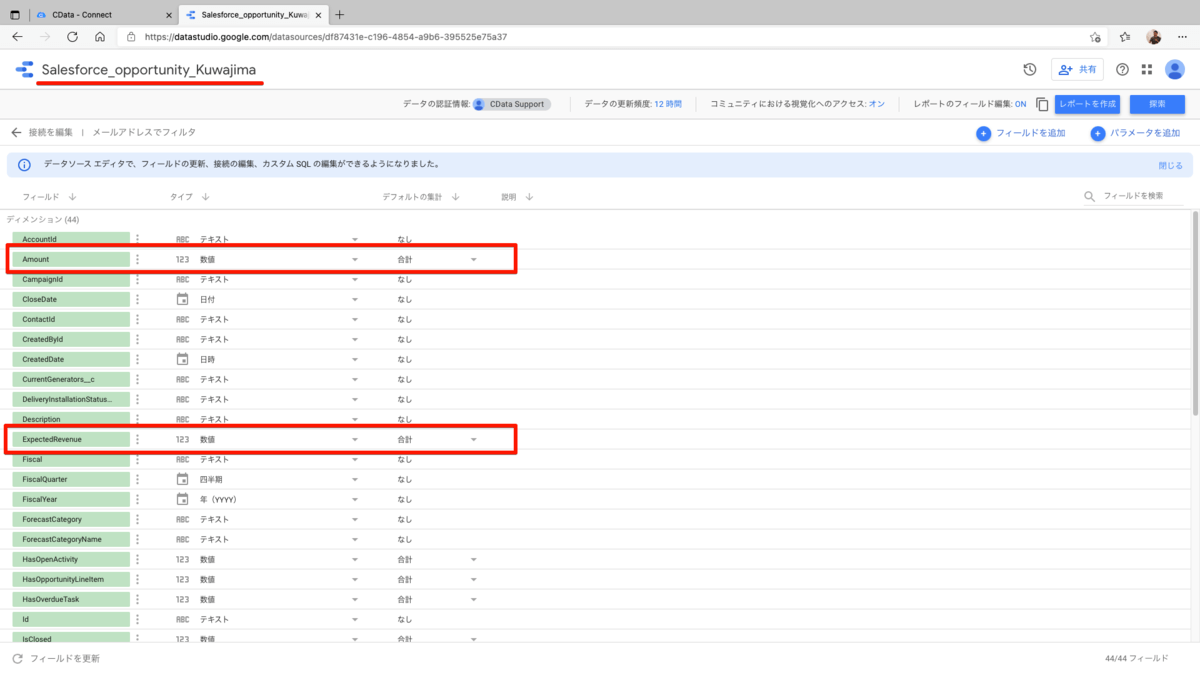Click 共有 share button
Image resolution: width=1200 pixels, height=675 pixels.
click(x=1077, y=70)
